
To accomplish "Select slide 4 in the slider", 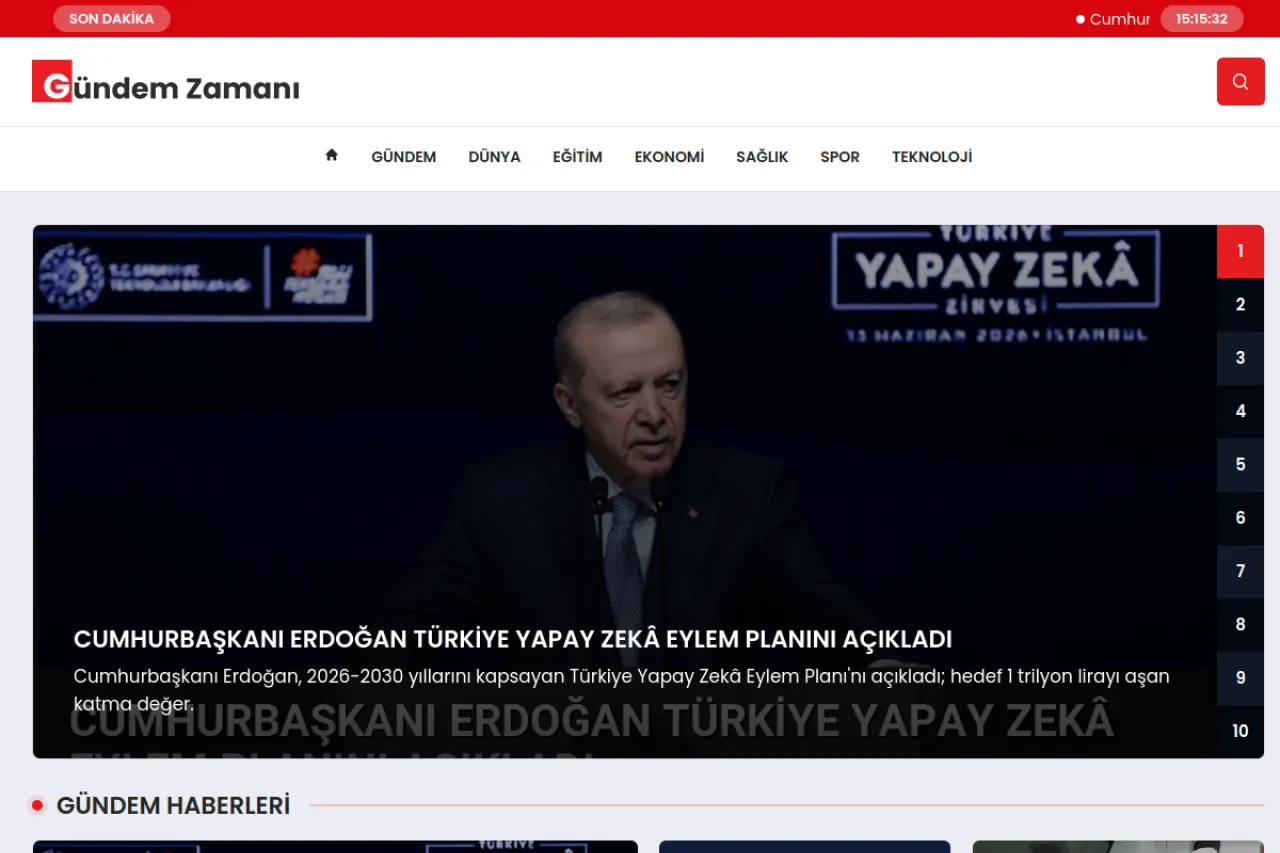I will 1240,411.
